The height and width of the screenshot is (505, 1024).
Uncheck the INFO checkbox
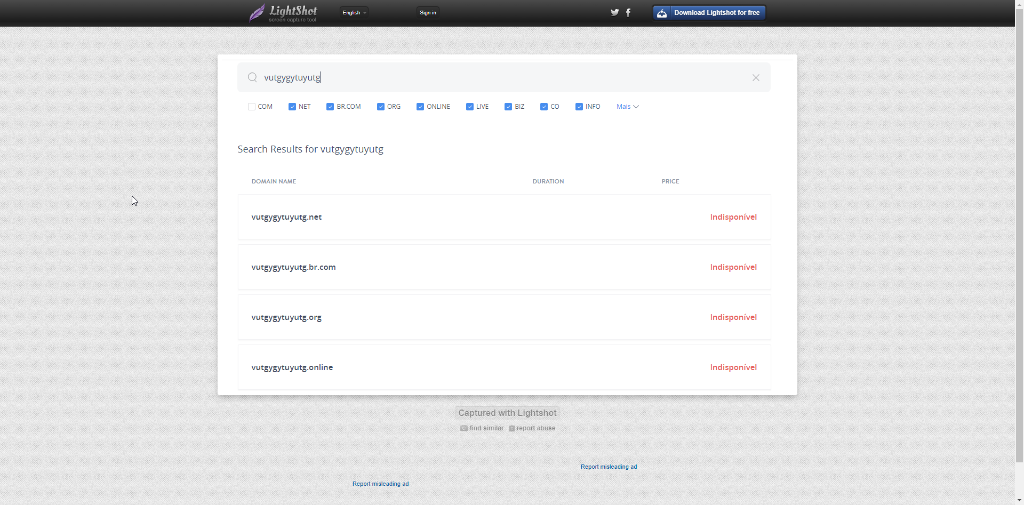pyautogui.click(x=579, y=106)
